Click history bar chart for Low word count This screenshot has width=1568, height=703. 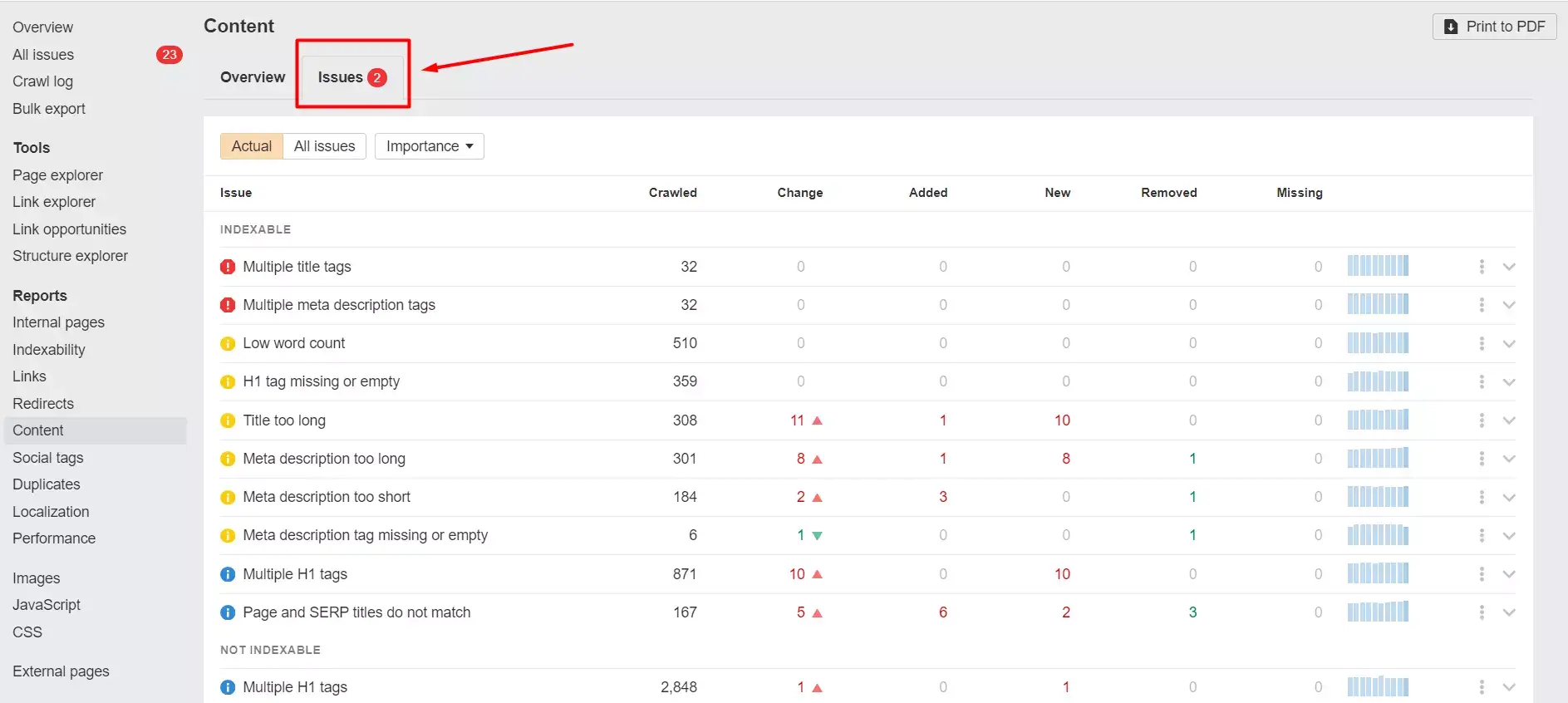coord(1378,342)
